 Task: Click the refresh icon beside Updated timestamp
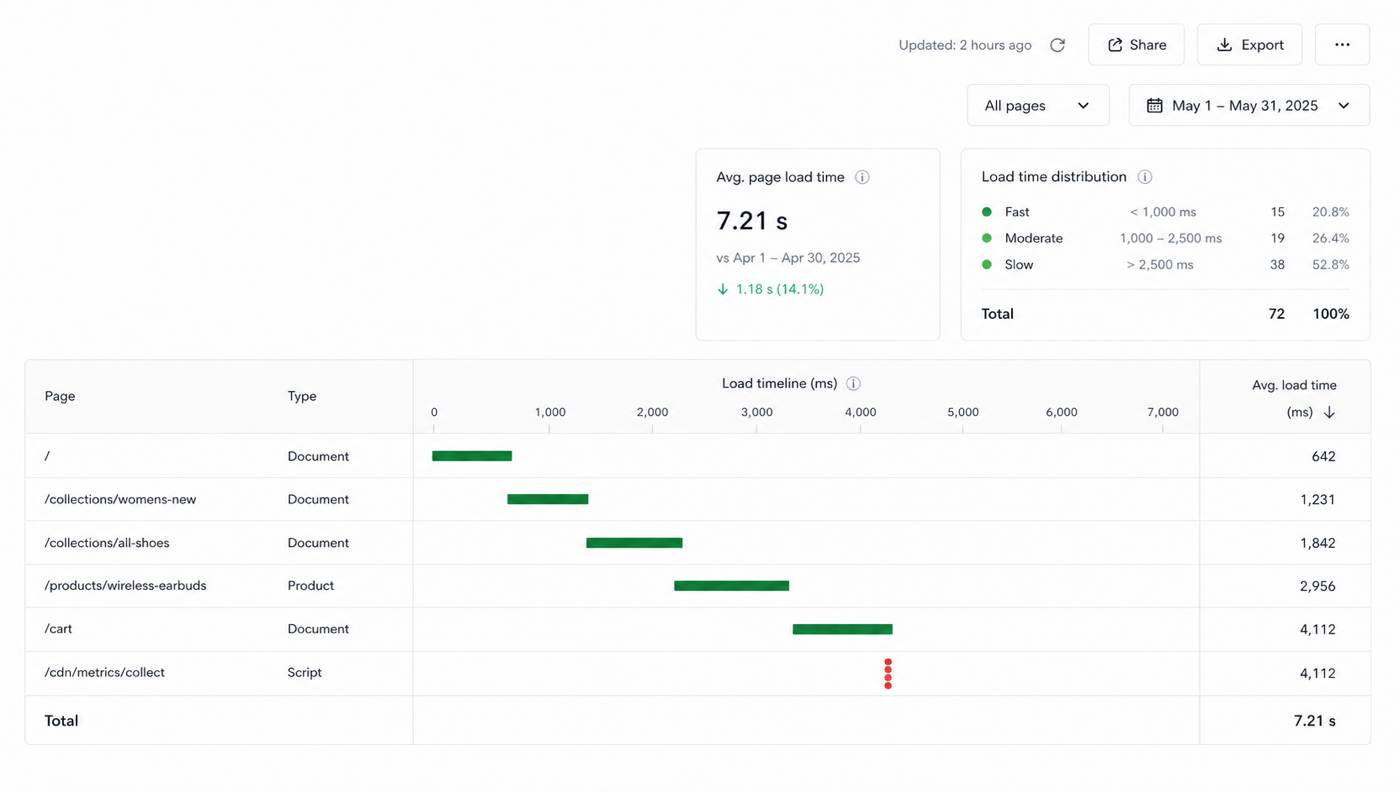click(x=1057, y=45)
